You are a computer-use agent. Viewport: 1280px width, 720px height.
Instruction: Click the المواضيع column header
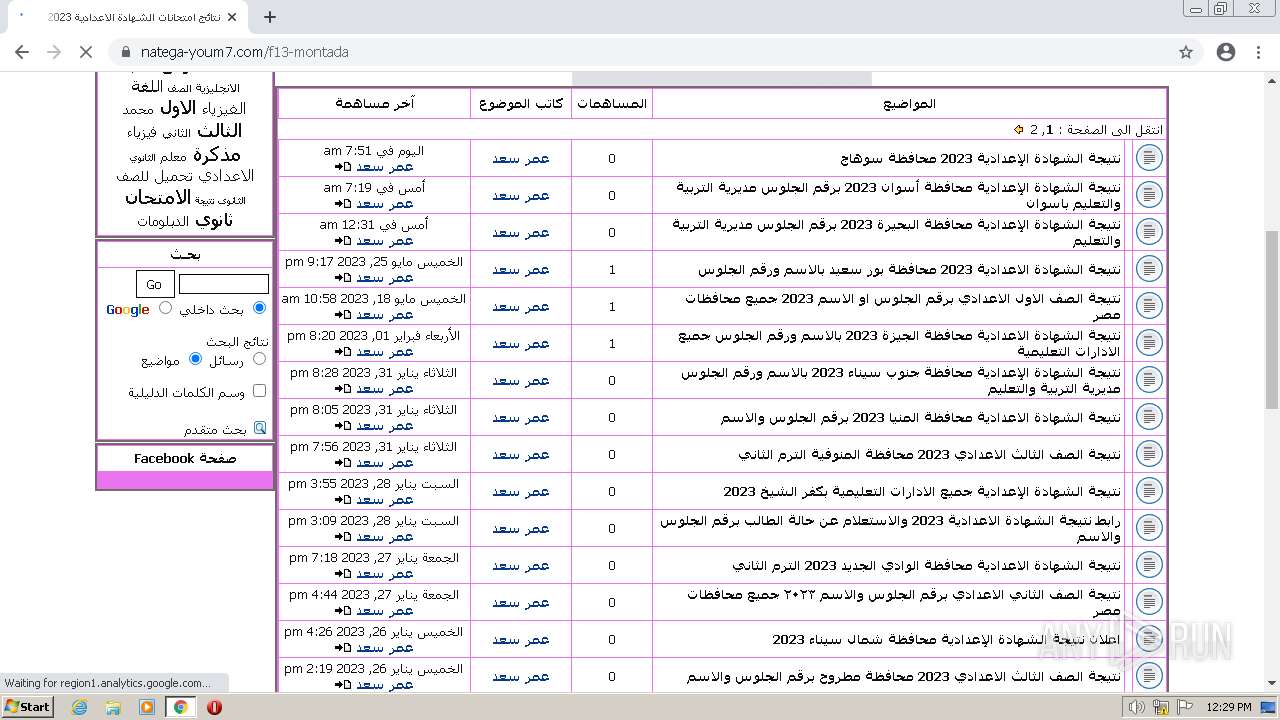(910, 103)
